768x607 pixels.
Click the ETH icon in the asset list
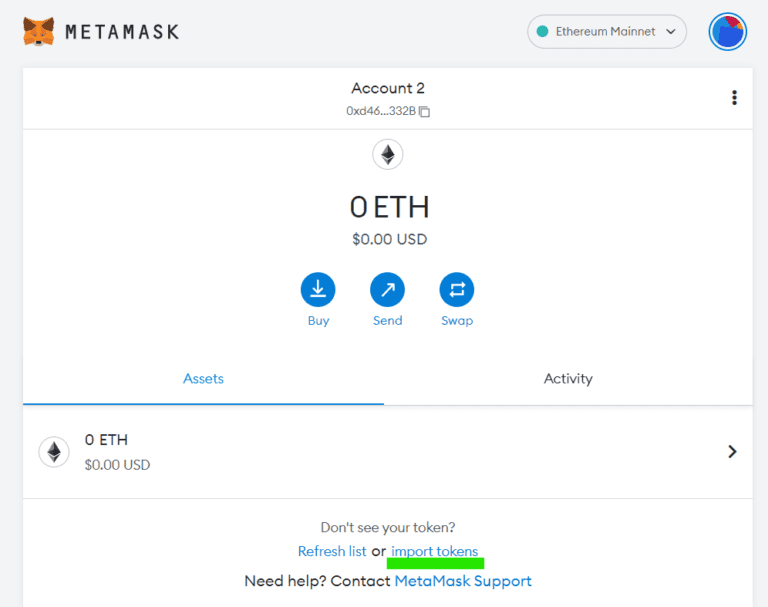tap(54, 452)
